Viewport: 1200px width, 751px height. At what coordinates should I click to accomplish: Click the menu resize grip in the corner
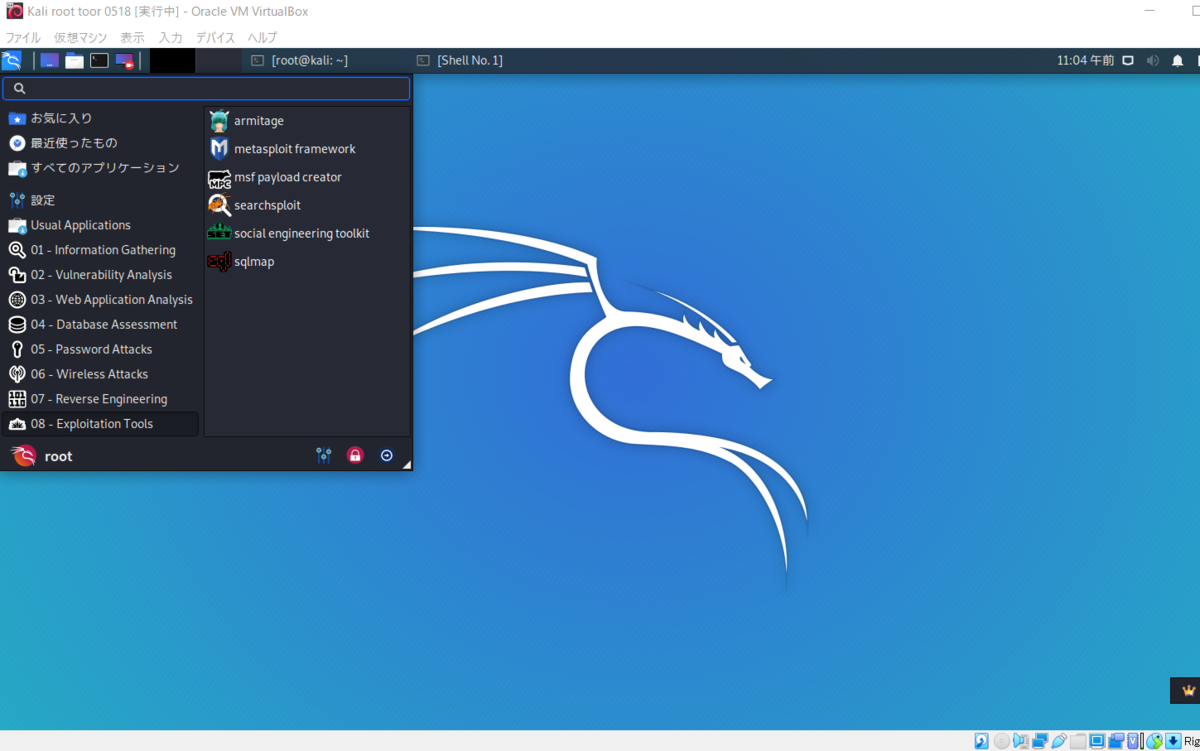407,465
